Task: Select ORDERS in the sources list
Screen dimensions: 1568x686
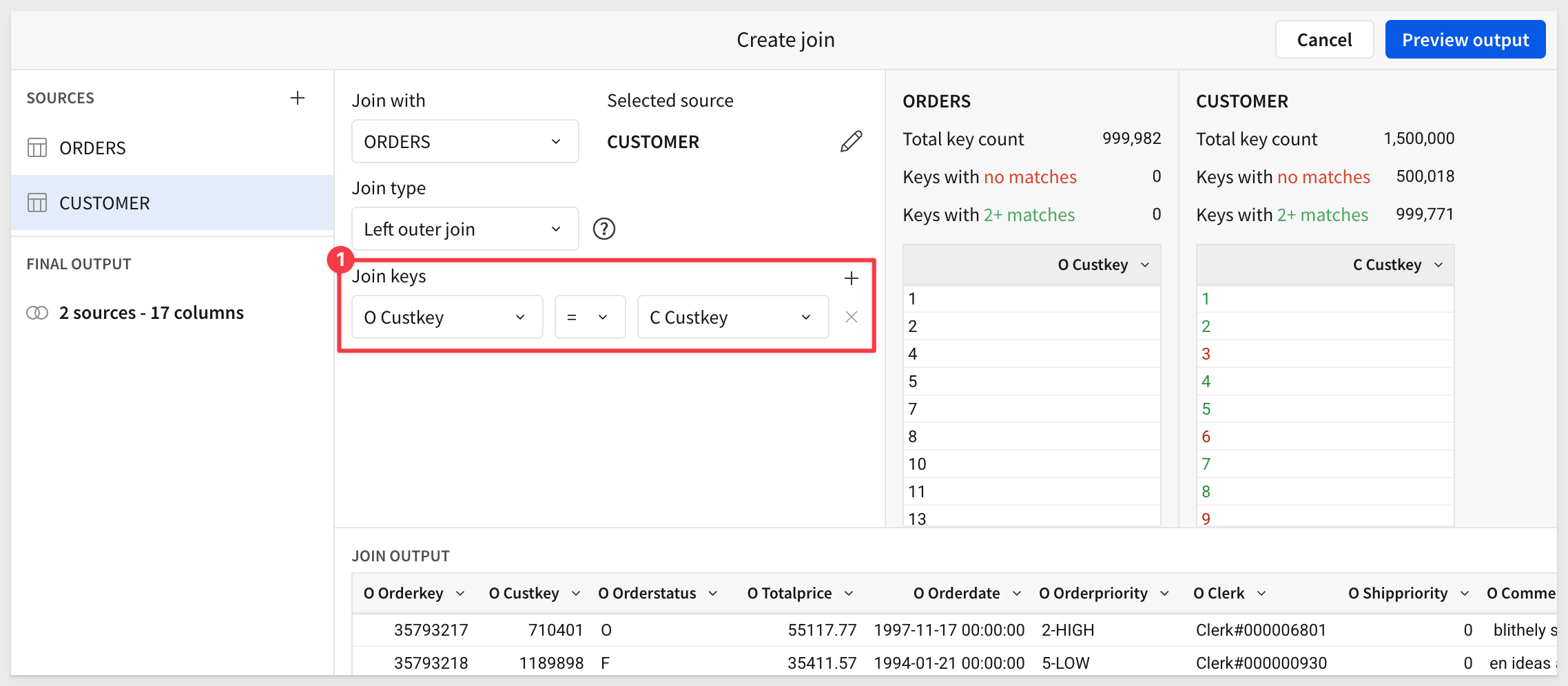Action: [x=172, y=147]
